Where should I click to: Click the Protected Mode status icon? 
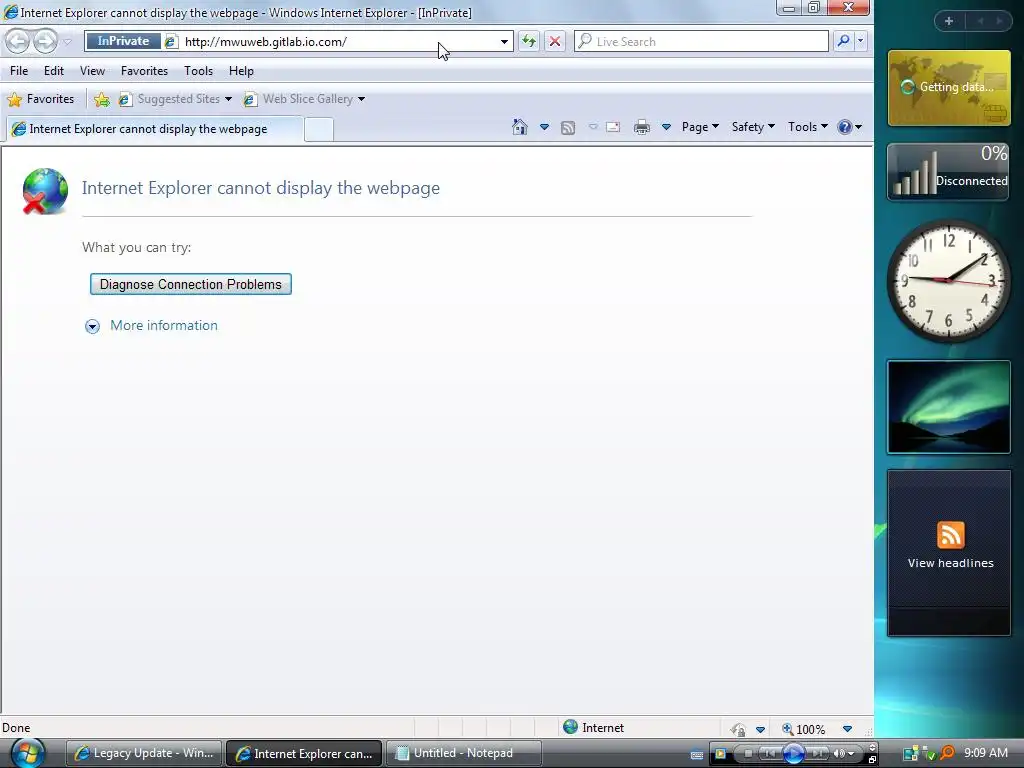(738, 729)
